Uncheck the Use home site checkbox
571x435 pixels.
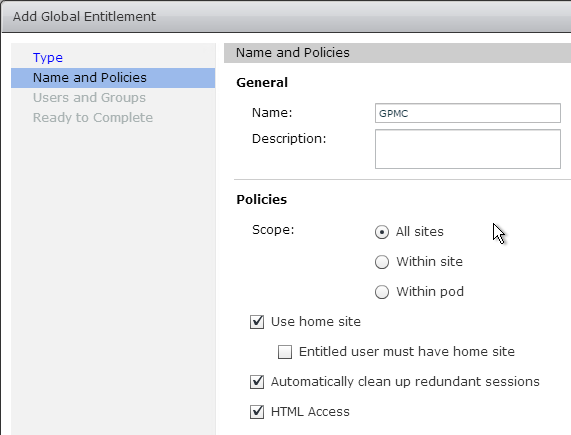coord(257,322)
